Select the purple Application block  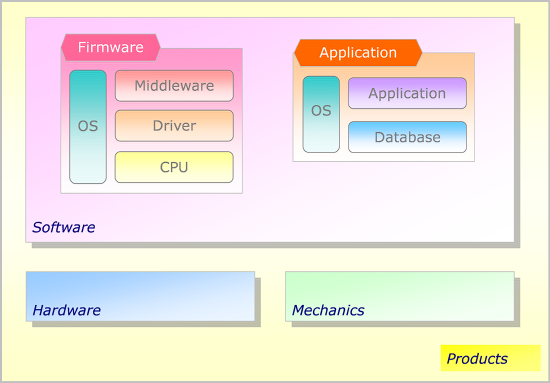click(x=407, y=93)
